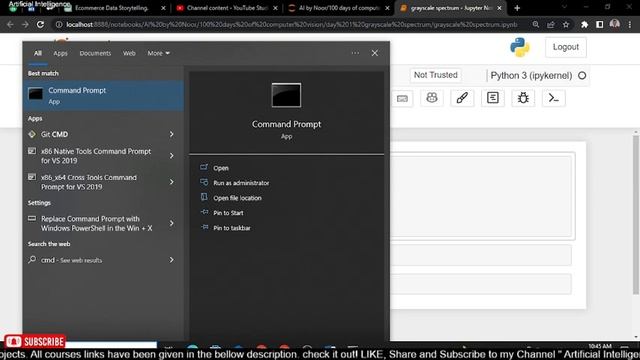
Task: Open the More dropdown in search
Action: 158,53
